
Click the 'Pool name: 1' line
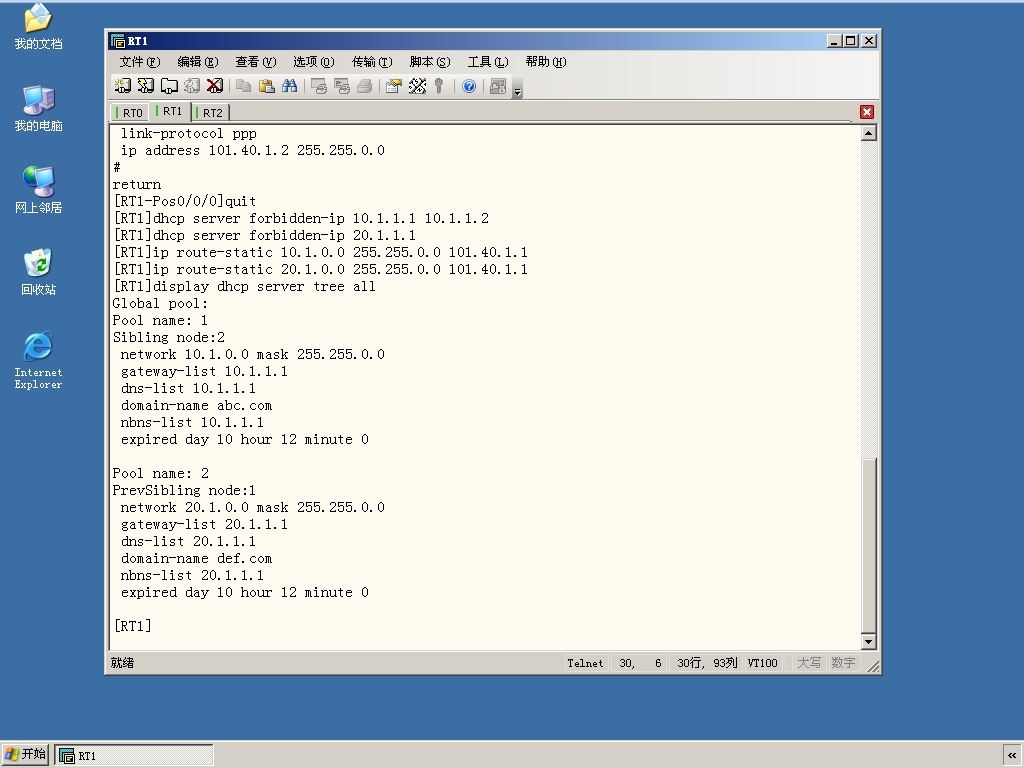point(160,320)
